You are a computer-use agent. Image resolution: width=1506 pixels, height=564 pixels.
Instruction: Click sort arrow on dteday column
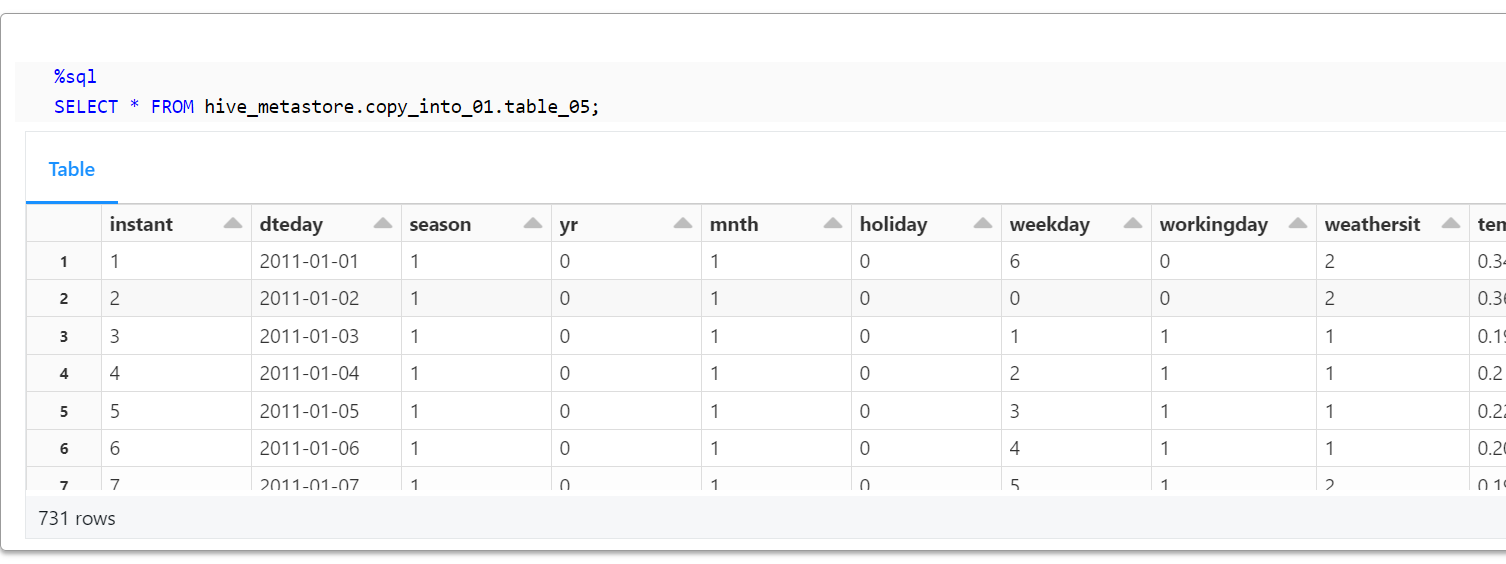tap(383, 224)
